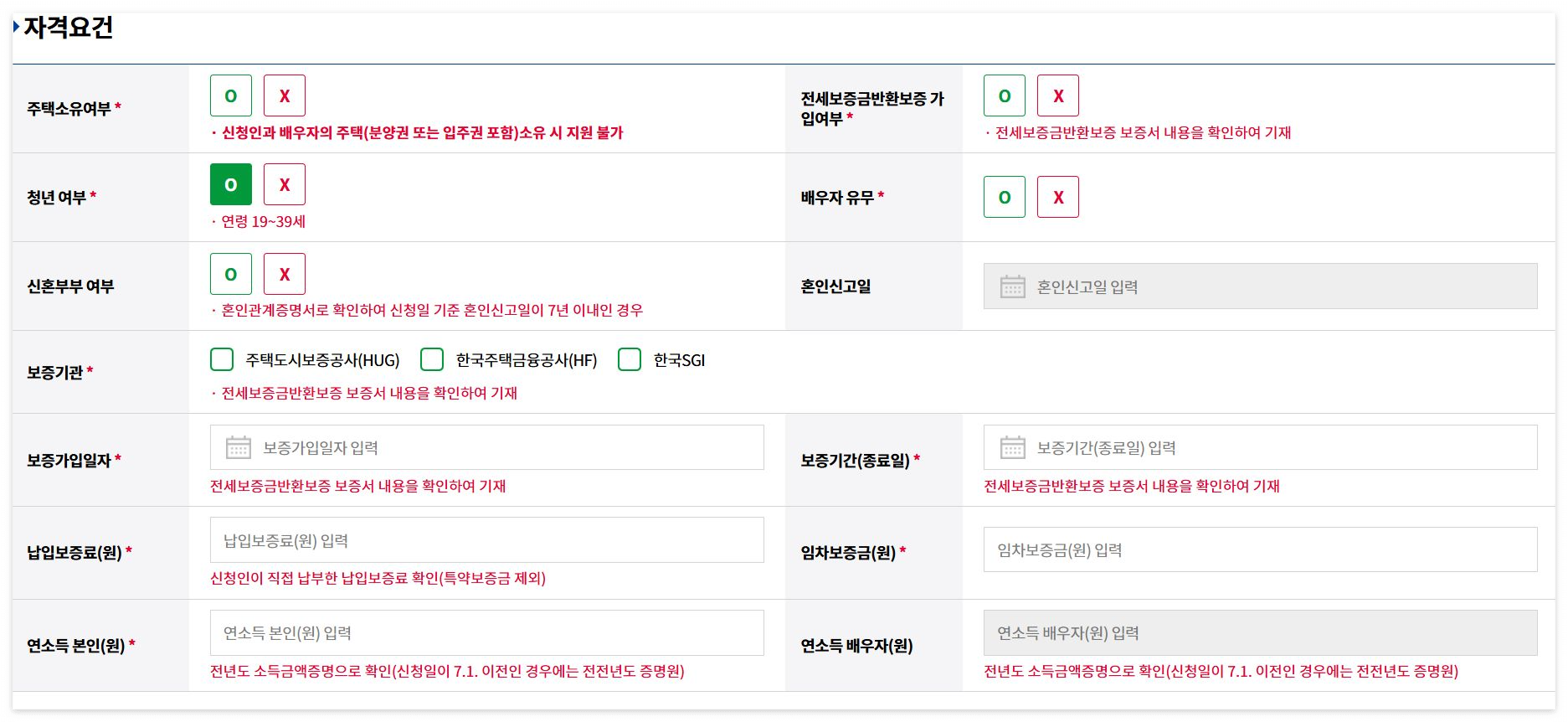
Task: Check the 주택도시보증공사(HUG) checkbox
Action: pos(221,360)
